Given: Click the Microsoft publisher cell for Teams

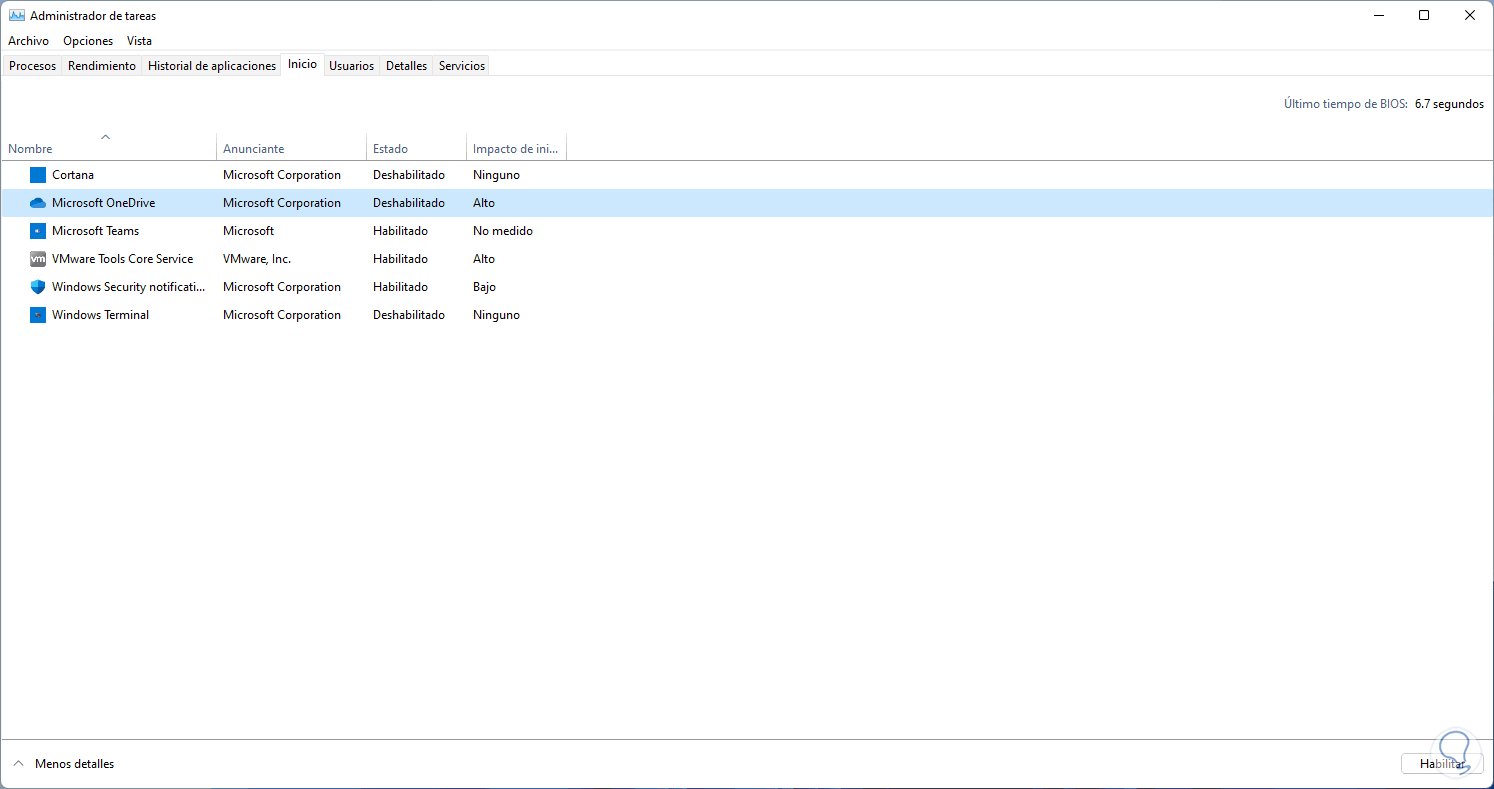Looking at the screenshot, I should [249, 231].
